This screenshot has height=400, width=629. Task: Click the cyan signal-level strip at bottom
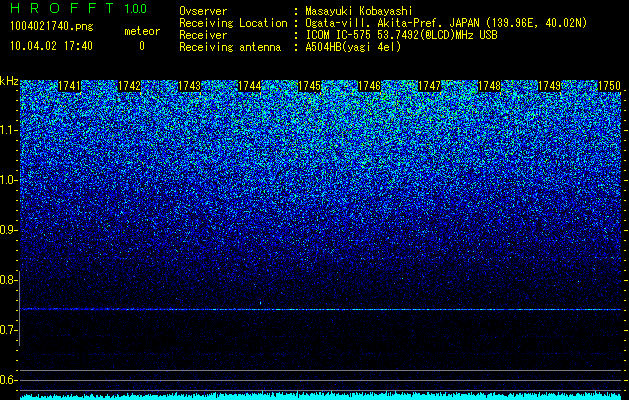pos(321,396)
